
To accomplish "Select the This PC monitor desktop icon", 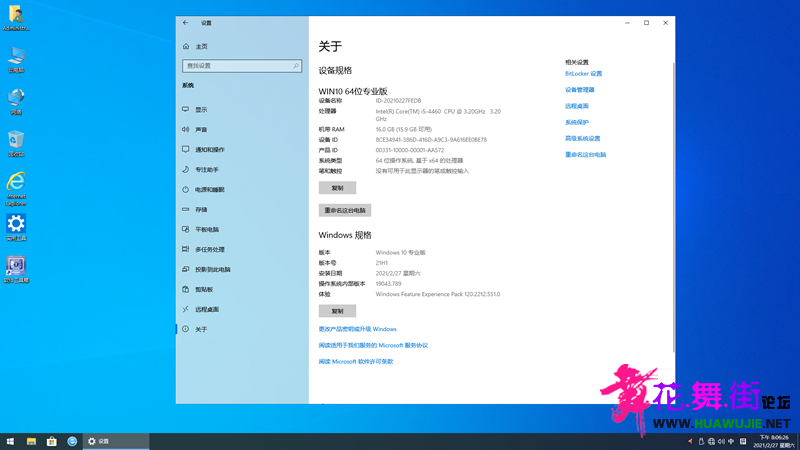I will [16, 60].
